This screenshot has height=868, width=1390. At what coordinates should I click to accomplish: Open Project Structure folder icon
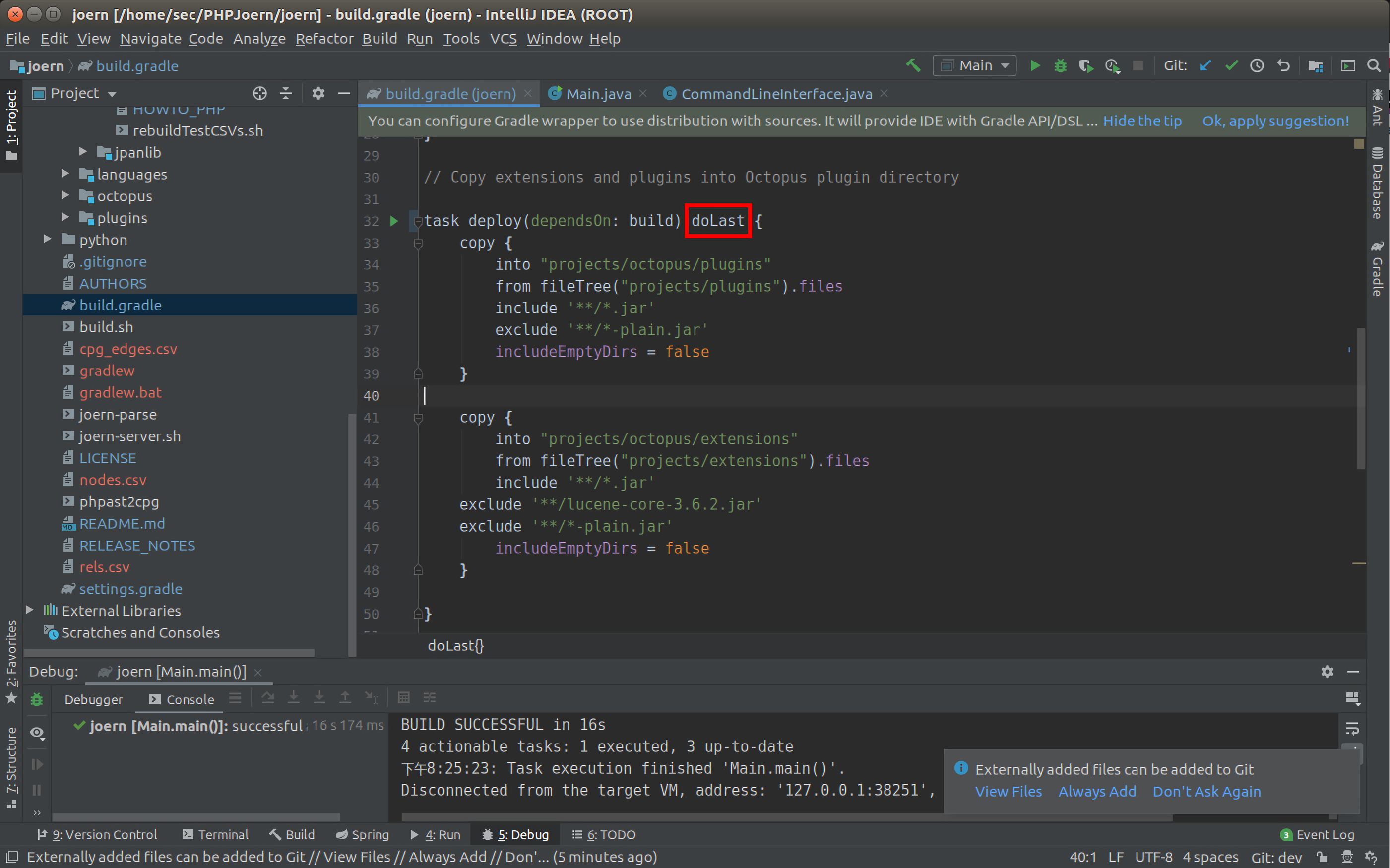(x=1316, y=65)
